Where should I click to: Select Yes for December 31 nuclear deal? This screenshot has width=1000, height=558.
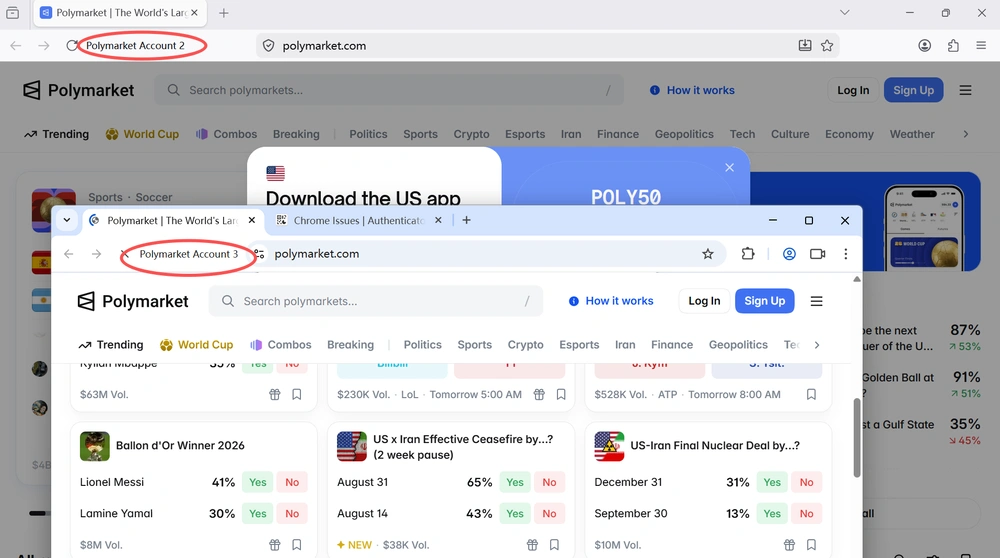coord(772,482)
